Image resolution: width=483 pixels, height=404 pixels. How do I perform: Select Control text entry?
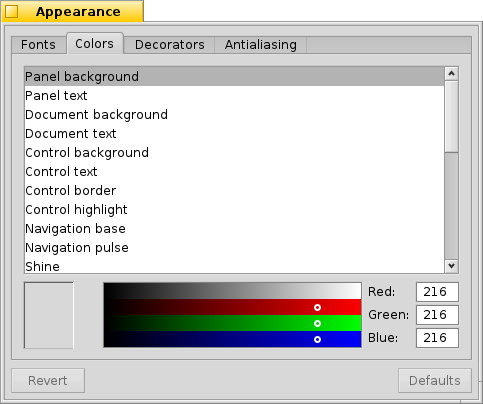coord(234,172)
